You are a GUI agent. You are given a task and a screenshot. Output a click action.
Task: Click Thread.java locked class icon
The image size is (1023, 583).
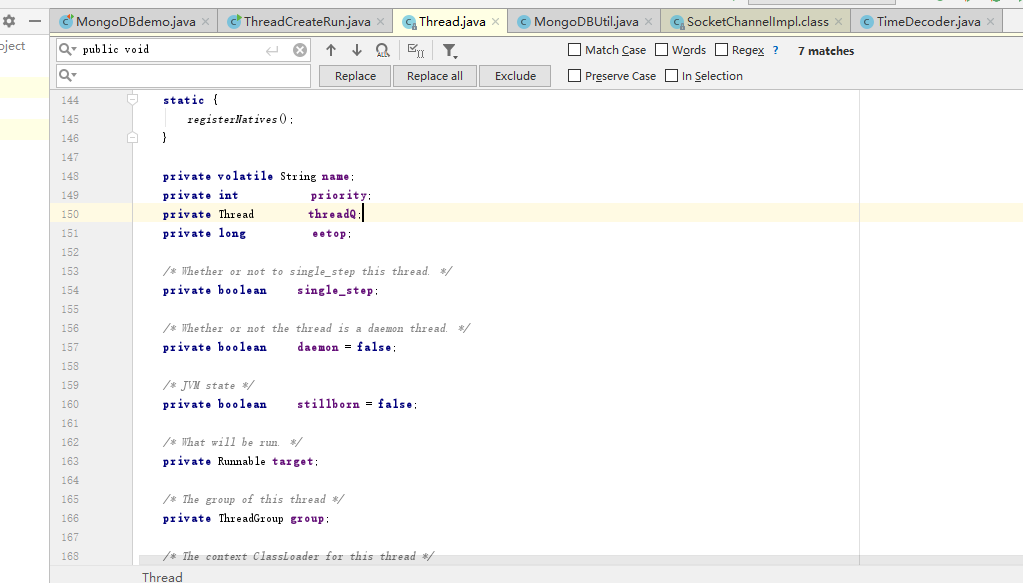coord(409,22)
